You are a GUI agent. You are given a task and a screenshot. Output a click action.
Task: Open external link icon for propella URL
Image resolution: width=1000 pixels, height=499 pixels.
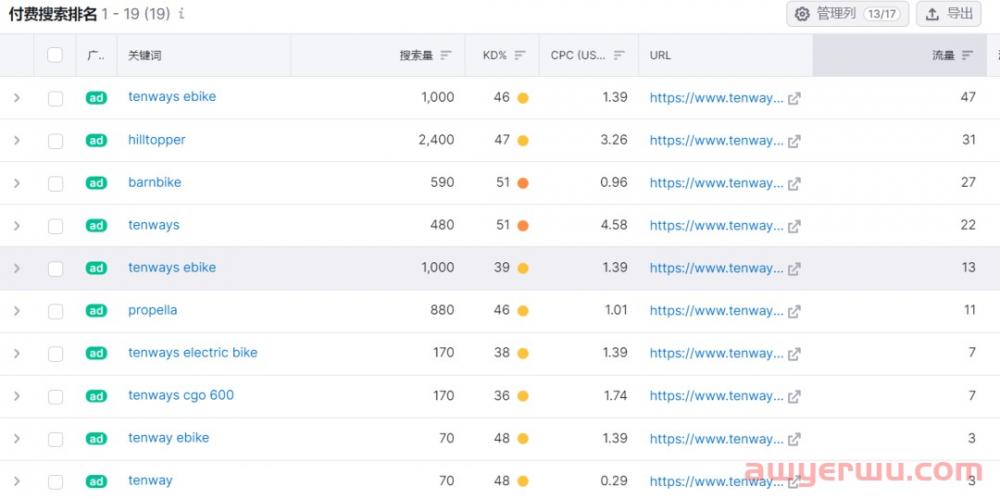(794, 311)
